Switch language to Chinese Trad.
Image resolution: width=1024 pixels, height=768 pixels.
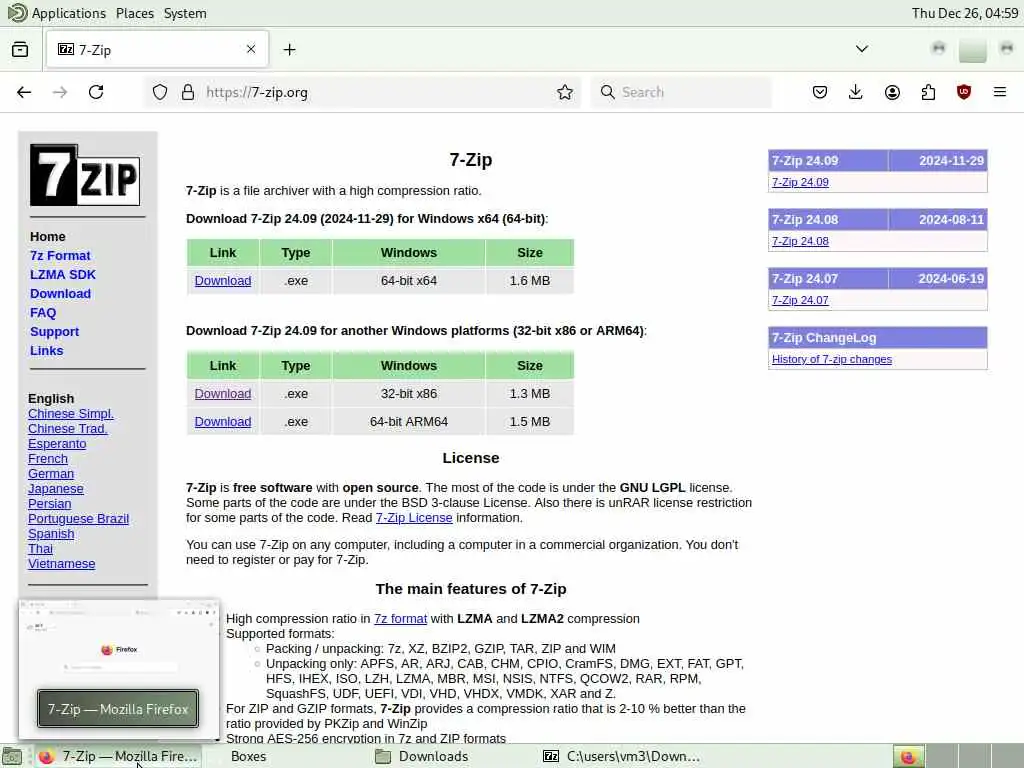(67, 428)
